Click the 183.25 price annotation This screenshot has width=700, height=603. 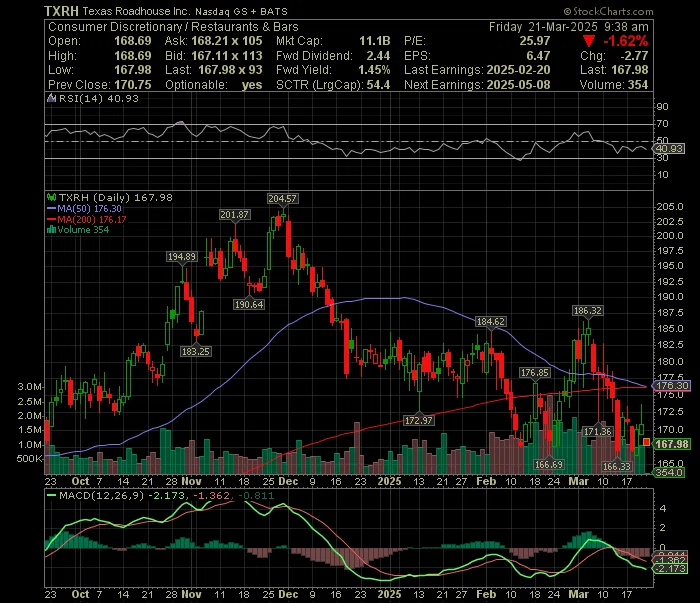coord(196,352)
